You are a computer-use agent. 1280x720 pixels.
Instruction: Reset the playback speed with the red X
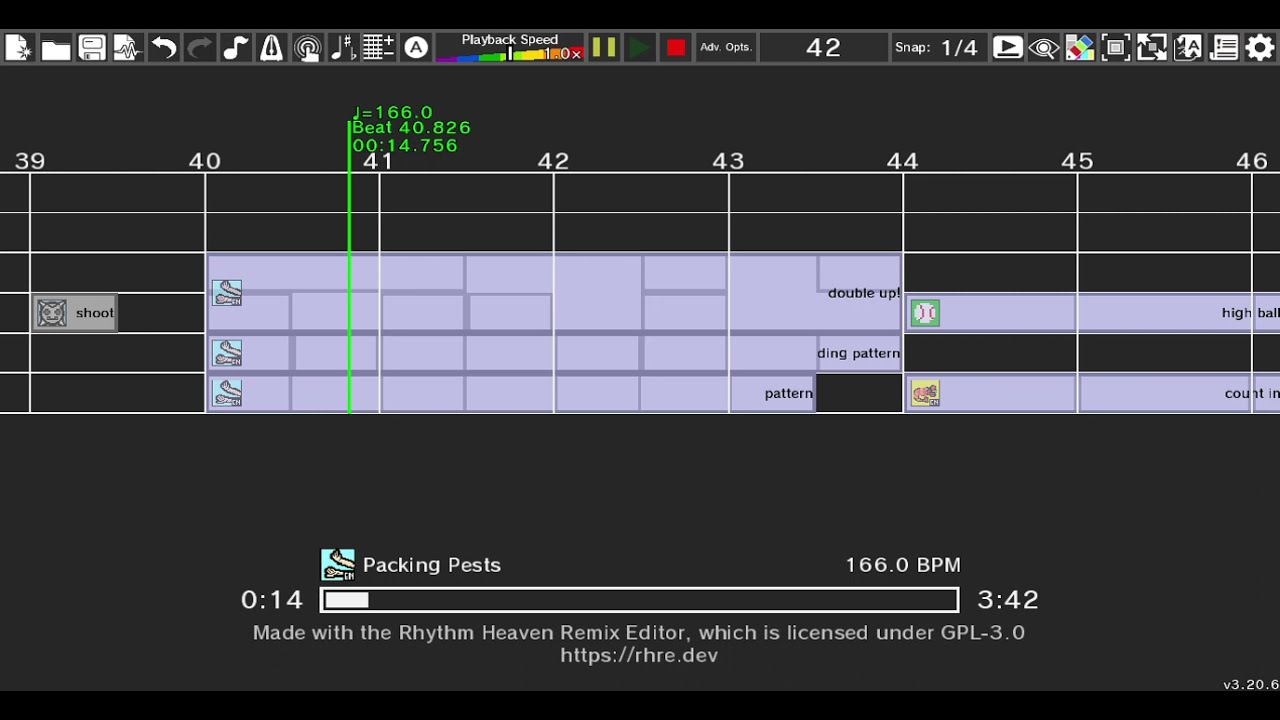[576, 54]
